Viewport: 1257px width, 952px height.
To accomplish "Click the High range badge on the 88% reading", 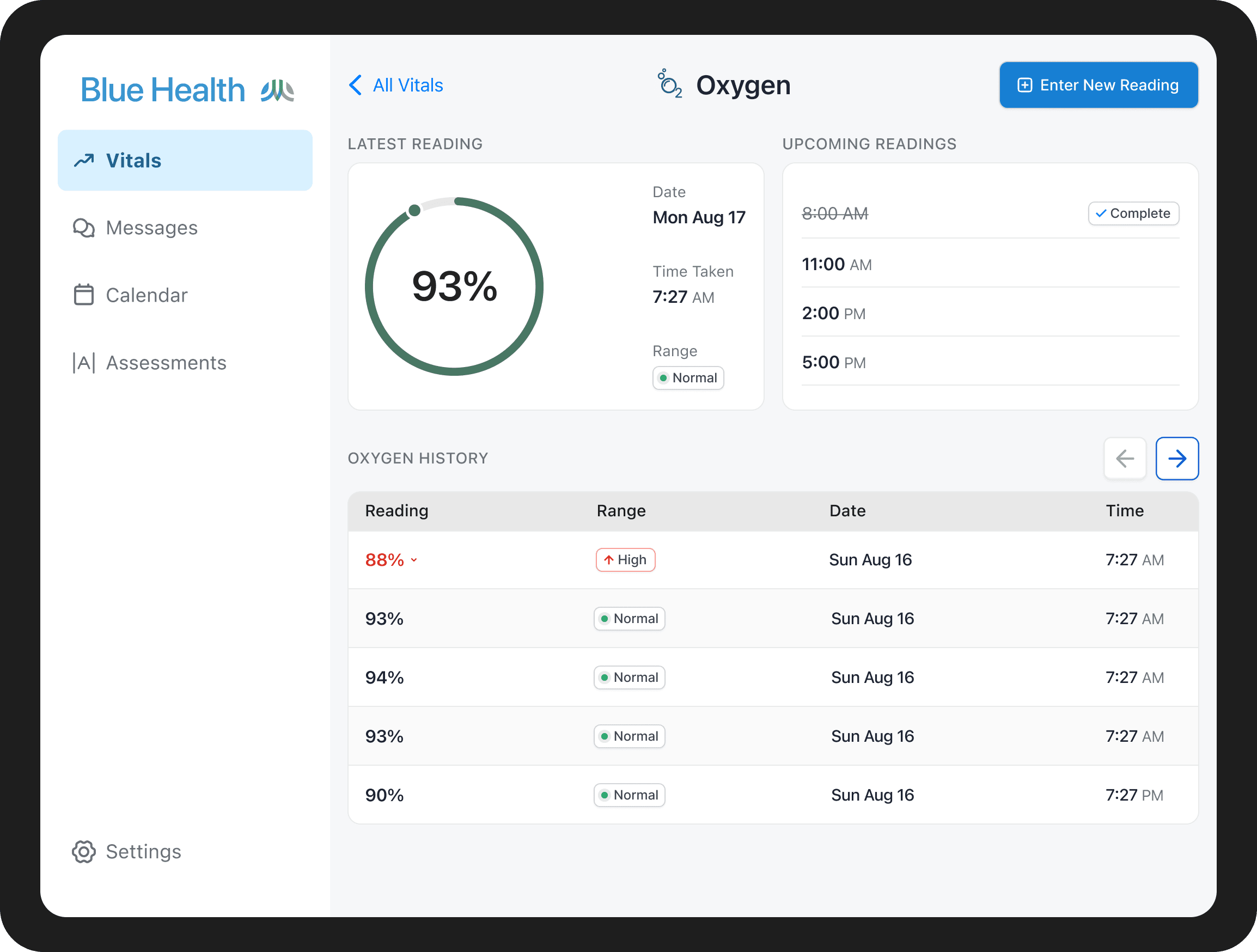I will point(625,560).
